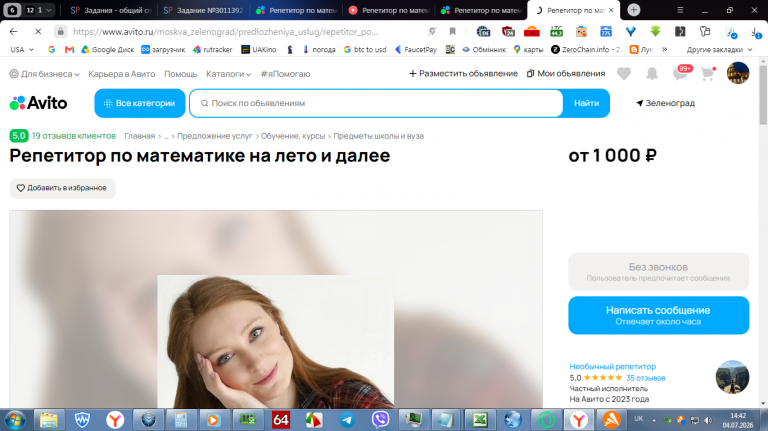
Task: Open 19 отзывов клиентов link
Action: [73, 136]
